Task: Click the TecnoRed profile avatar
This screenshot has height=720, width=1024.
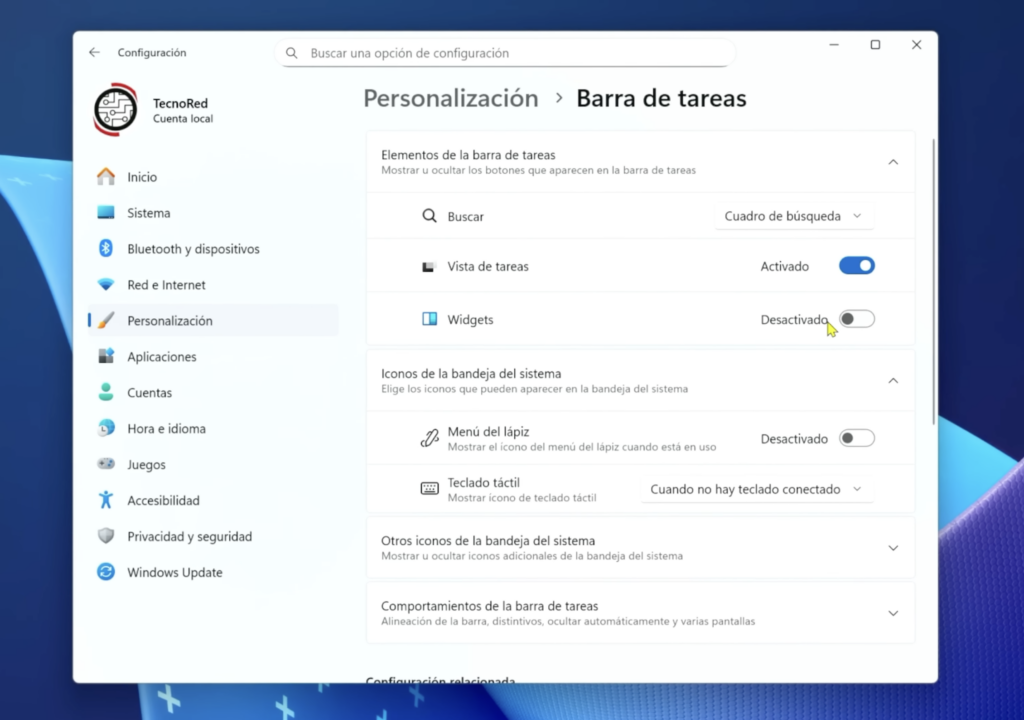Action: point(116,109)
